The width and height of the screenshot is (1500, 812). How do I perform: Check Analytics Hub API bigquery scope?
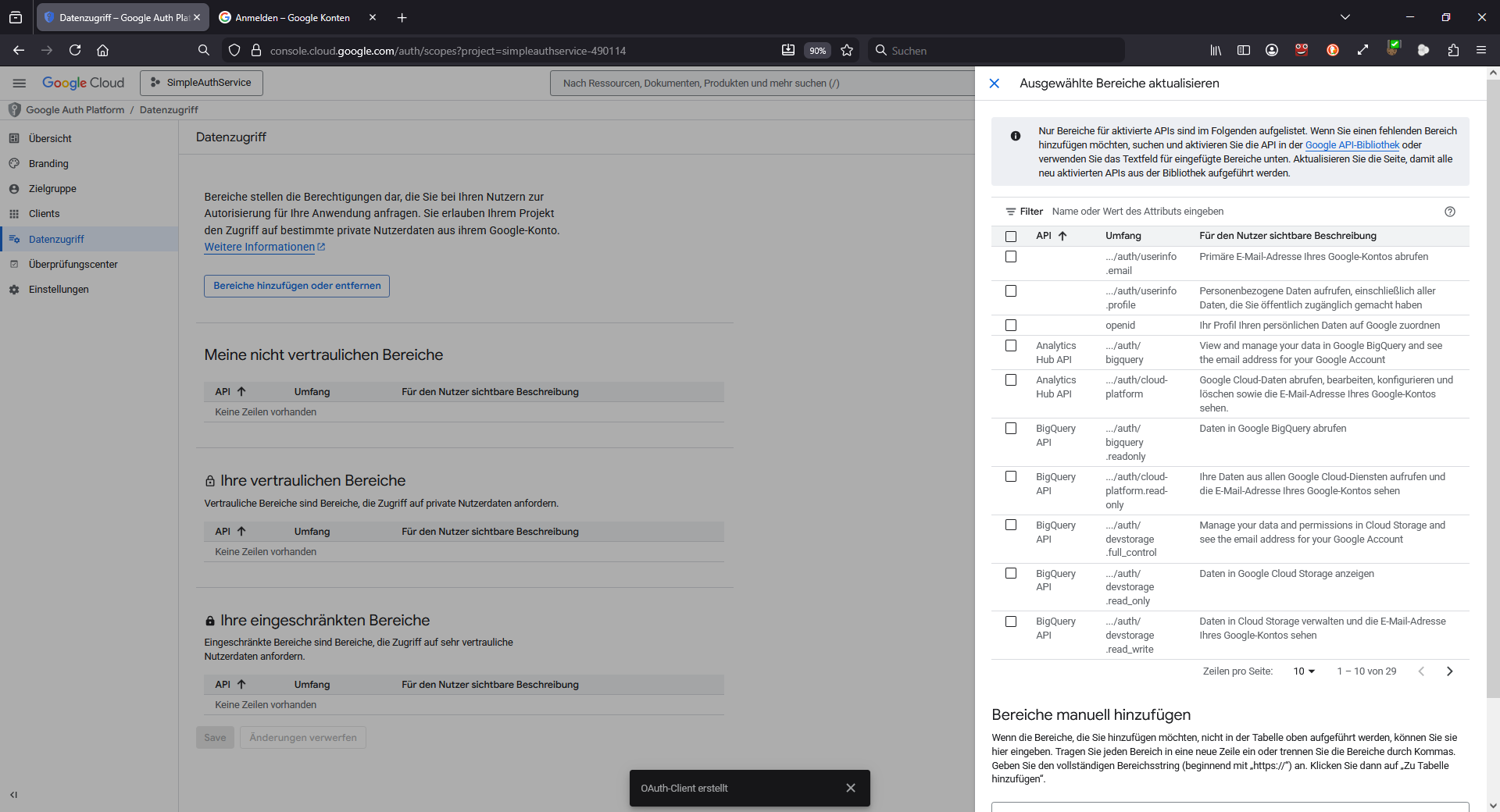click(1011, 346)
